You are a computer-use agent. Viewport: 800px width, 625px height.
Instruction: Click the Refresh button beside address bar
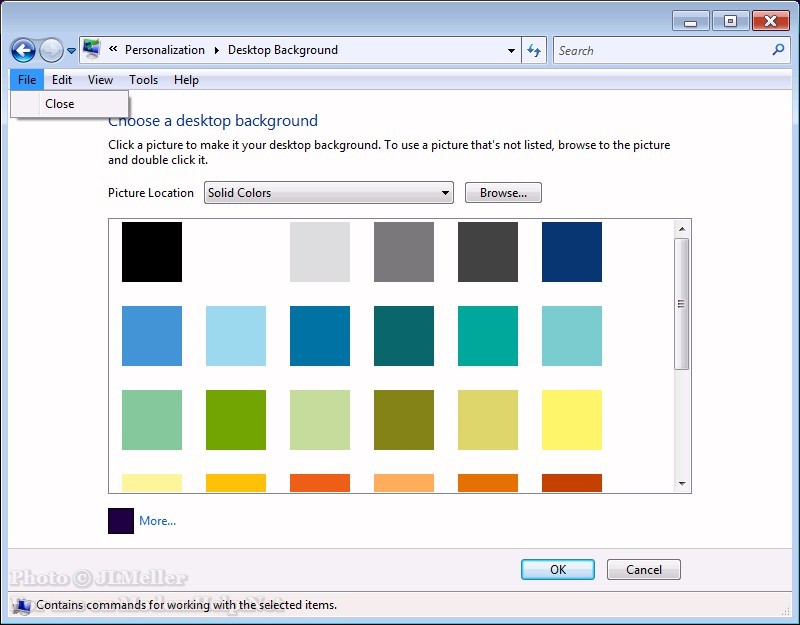[x=534, y=50]
